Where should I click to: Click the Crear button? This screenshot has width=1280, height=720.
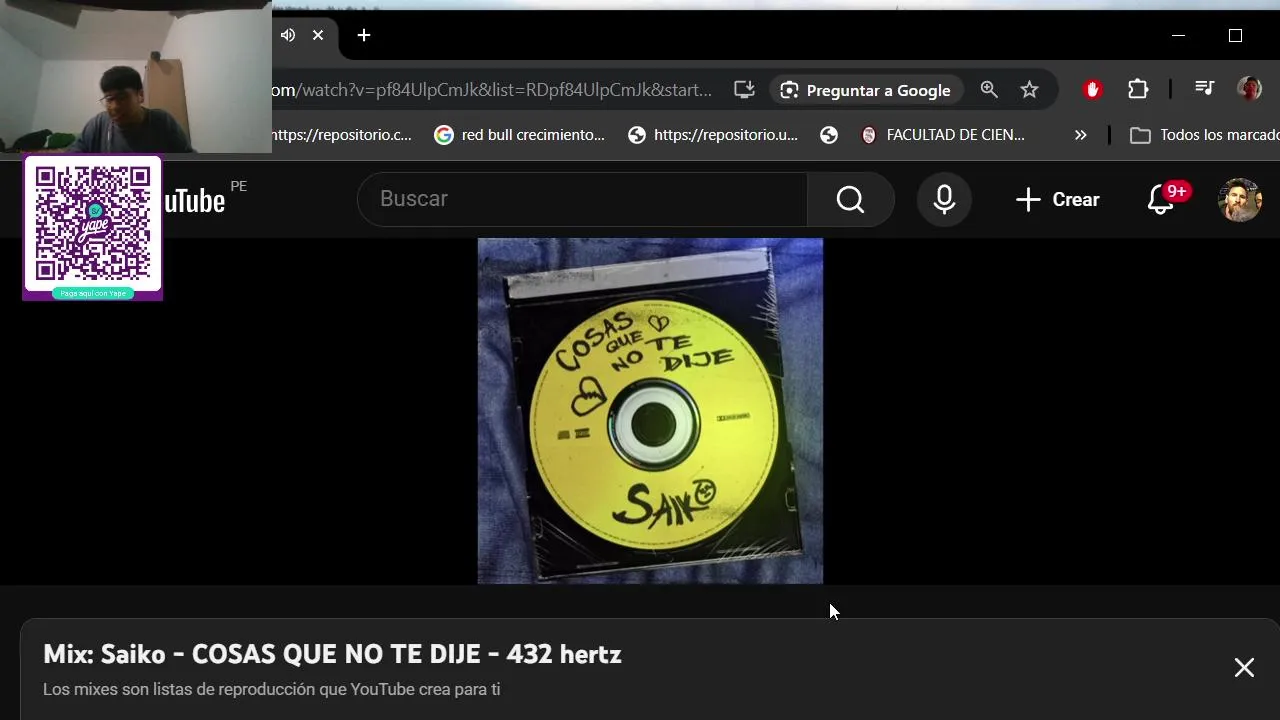click(1057, 200)
